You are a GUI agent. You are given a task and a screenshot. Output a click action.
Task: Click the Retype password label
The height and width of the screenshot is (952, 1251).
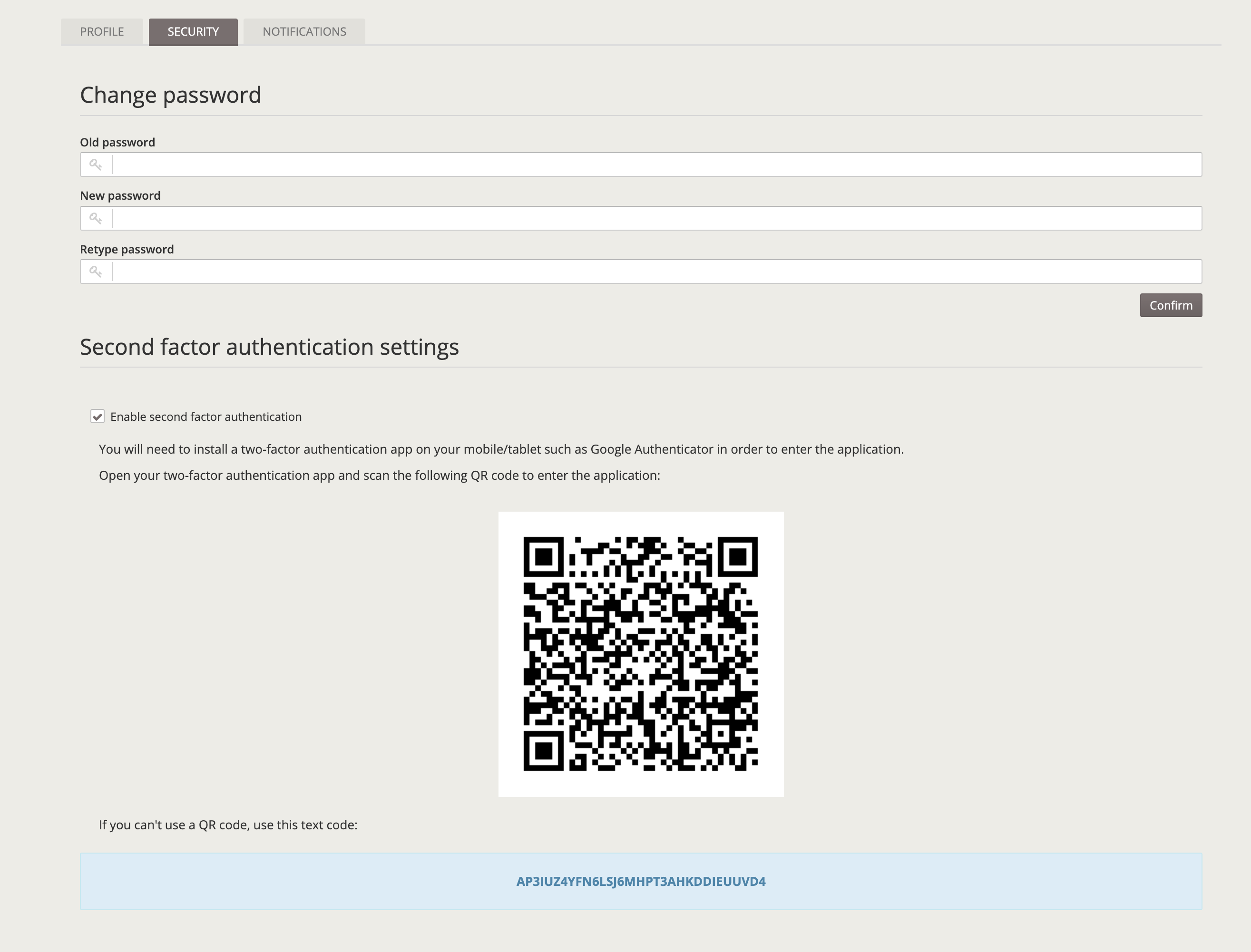click(x=127, y=249)
